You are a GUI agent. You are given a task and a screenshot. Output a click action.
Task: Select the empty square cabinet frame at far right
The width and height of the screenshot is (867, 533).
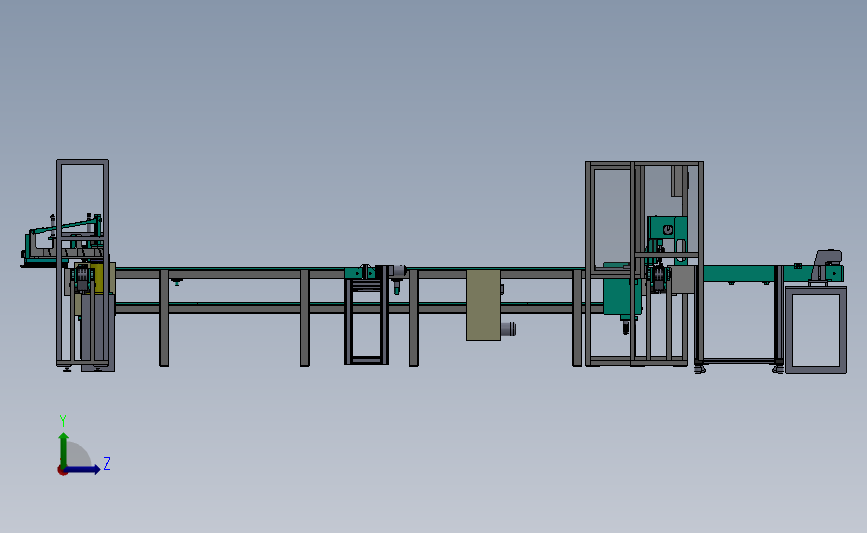[816, 330]
